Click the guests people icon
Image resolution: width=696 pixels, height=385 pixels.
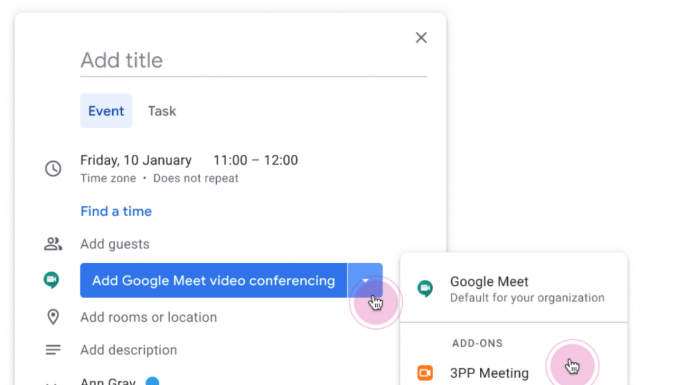pyautogui.click(x=53, y=244)
